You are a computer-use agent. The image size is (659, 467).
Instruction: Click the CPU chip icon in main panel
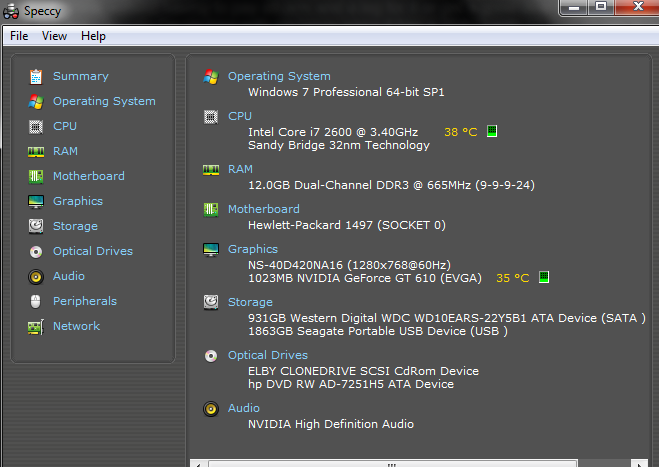click(x=211, y=117)
